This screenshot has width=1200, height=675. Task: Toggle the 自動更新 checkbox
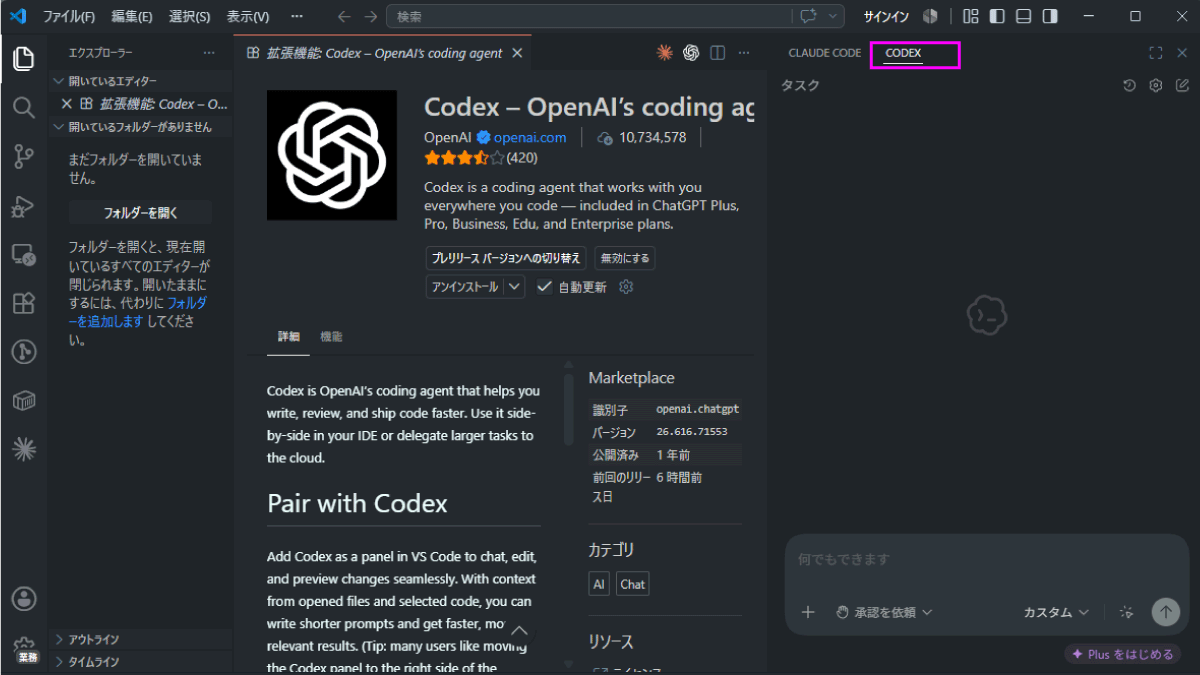pyautogui.click(x=544, y=287)
